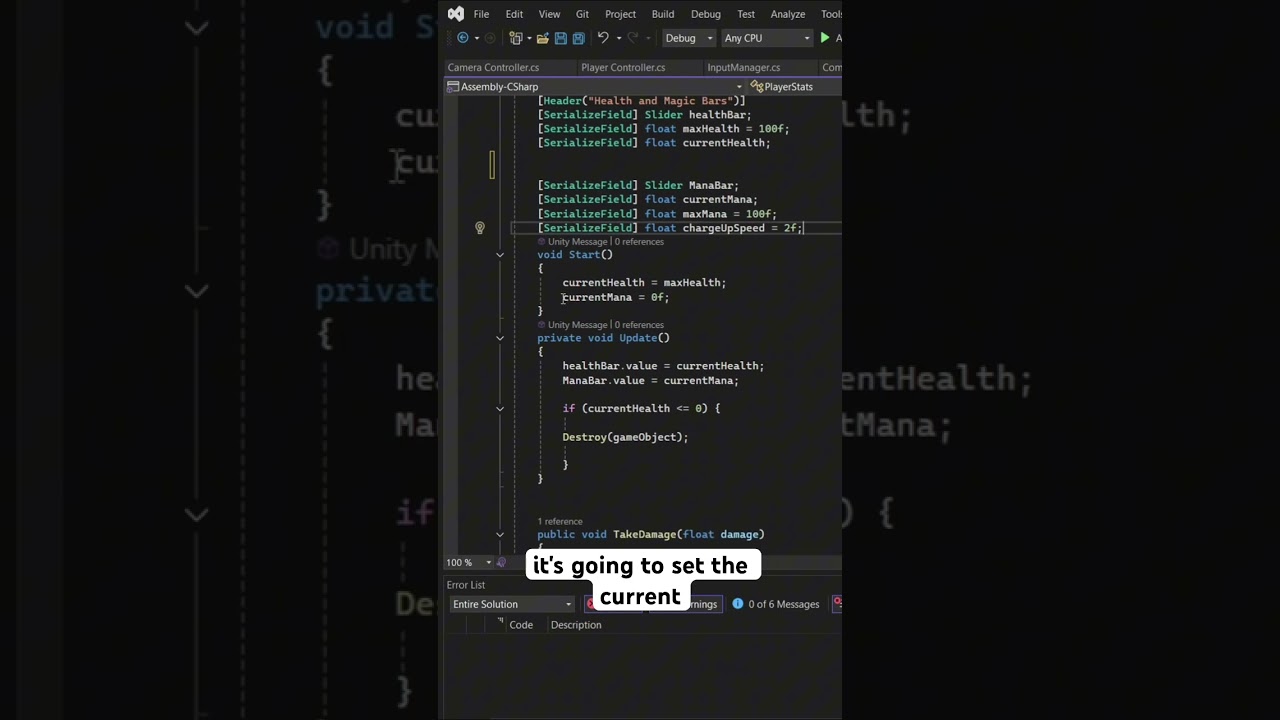This screenshot has width=1280, height=720.
Task: Click '0 references' CodeLens above Start()
Action: 639,242
